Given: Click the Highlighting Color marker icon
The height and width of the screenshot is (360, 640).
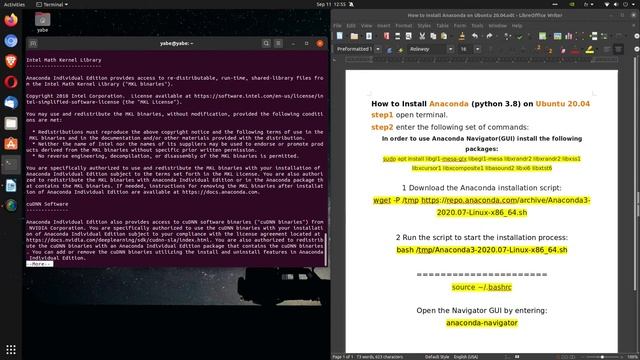Looking at the screenshot, I should 589,49.
